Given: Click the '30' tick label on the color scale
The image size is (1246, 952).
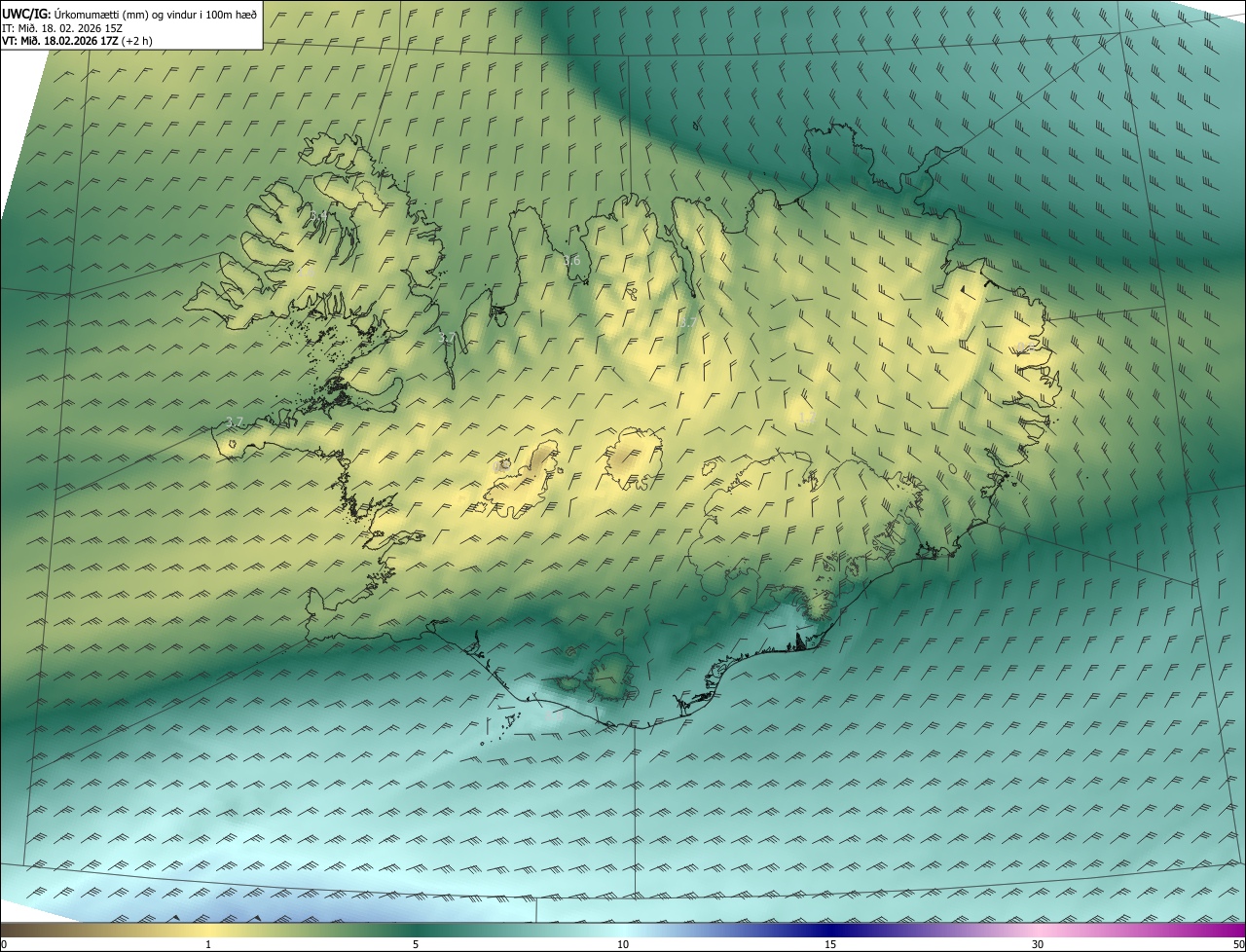Looking at the screenshot, I should 1038,944.
